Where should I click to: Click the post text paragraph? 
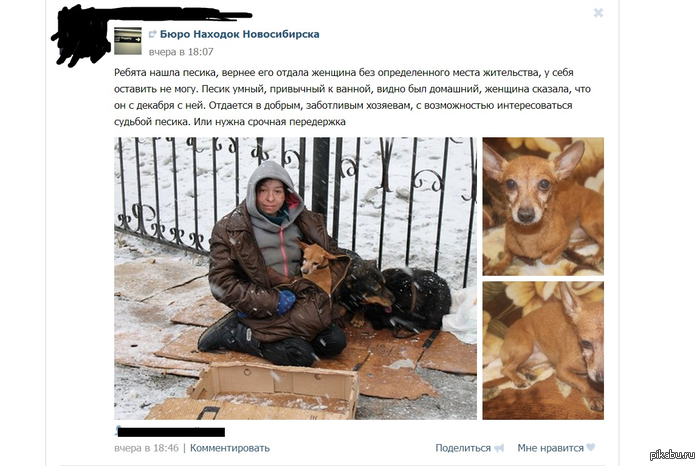[x=353, y=97]
